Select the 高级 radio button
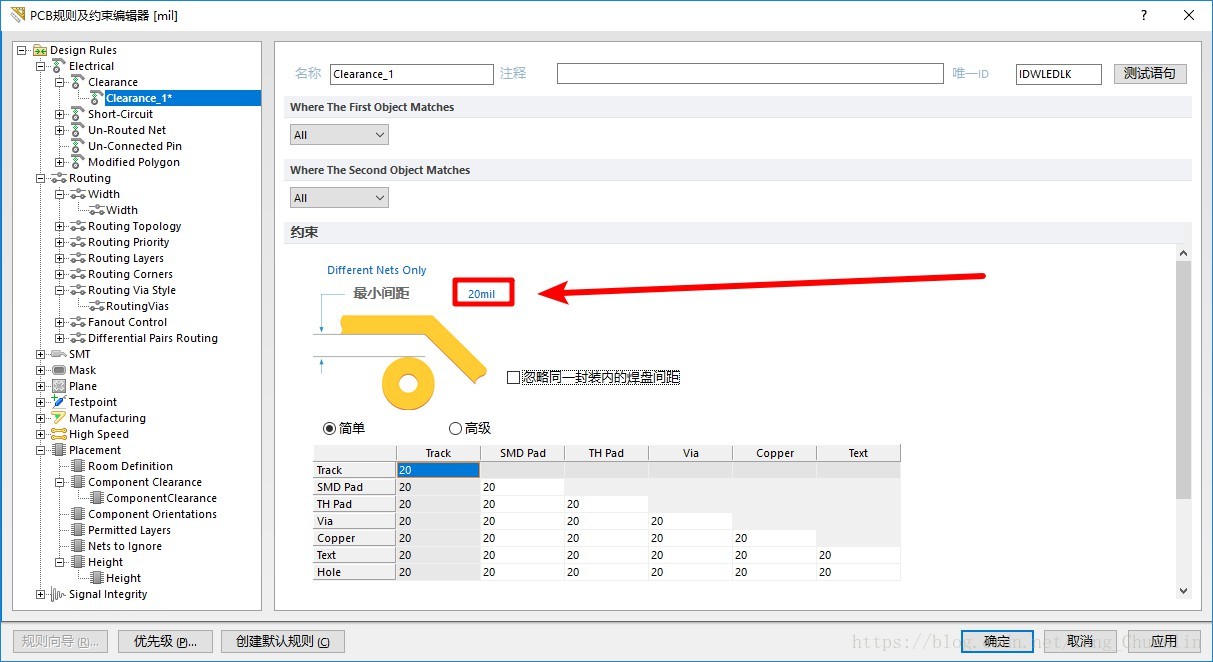The height and width of the screenshot is (662, 1213). click(456, 428)
